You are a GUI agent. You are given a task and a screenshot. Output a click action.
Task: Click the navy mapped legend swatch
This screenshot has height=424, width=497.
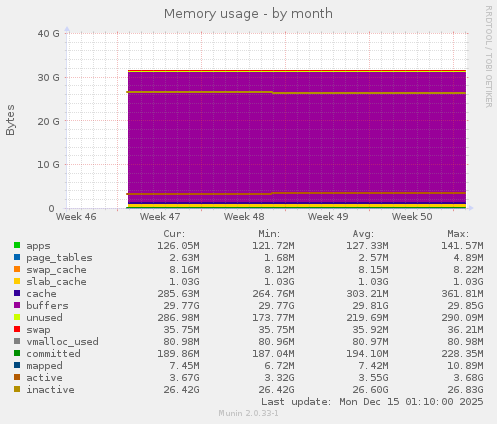(x=17, y=365)
